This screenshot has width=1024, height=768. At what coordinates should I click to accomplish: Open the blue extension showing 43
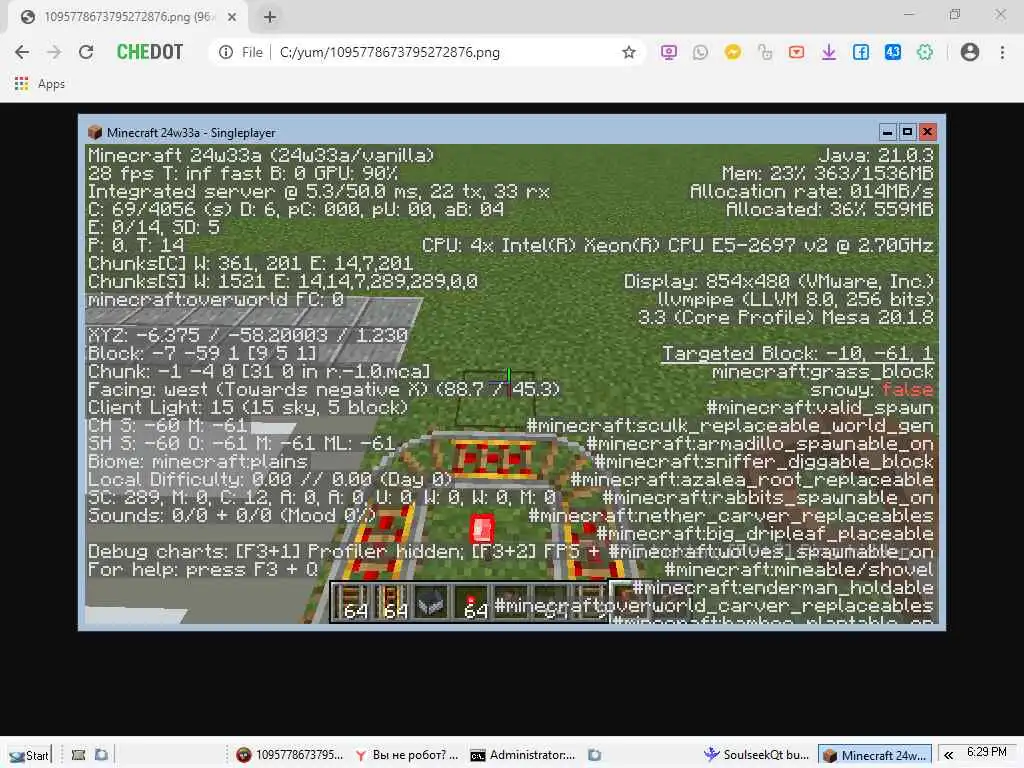point(893,52)
